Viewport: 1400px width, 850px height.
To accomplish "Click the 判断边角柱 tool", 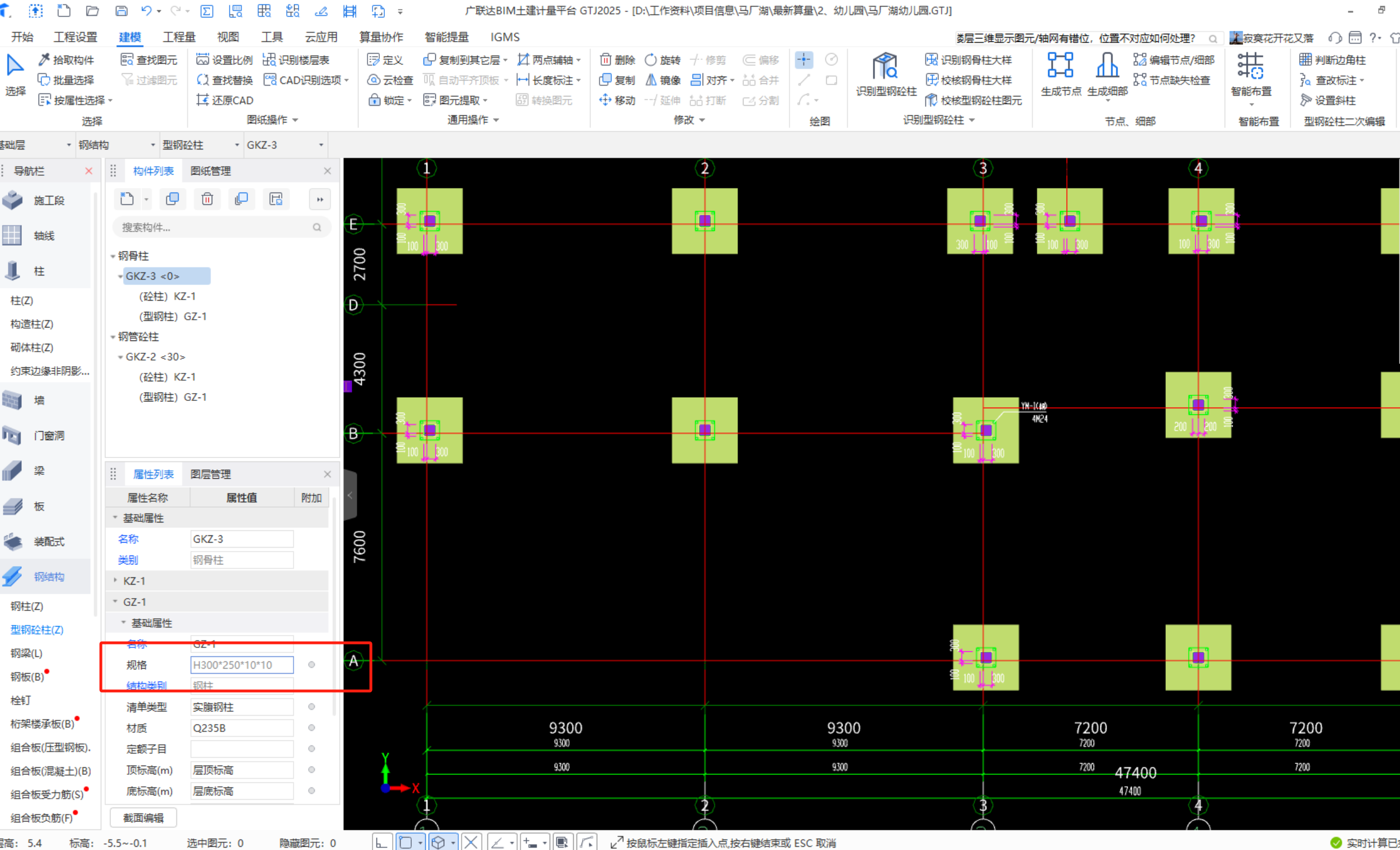I will pos(1332,60).
